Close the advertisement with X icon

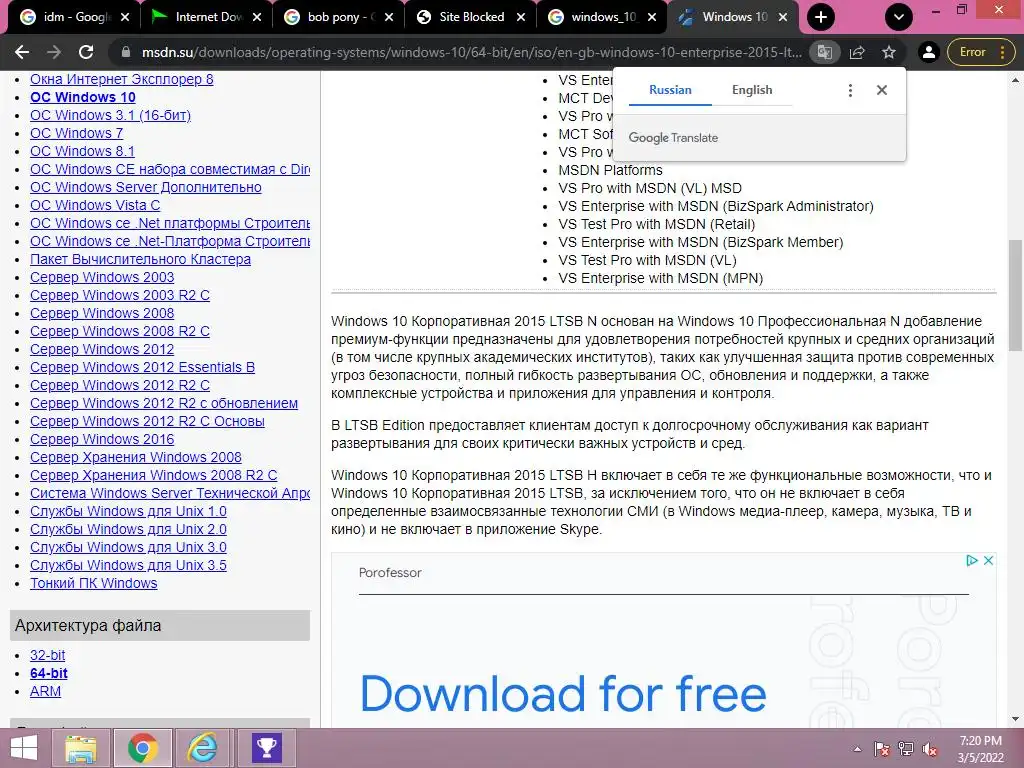point(989,560)
